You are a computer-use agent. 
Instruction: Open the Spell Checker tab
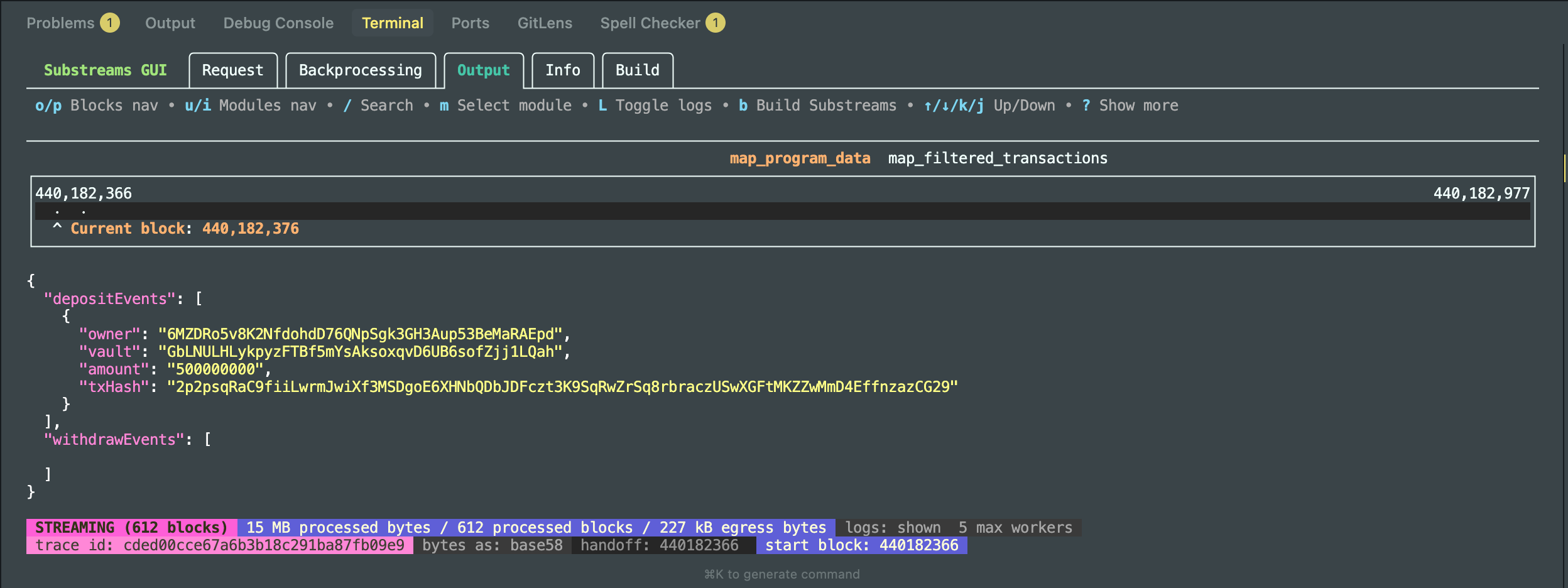coord(650,23)
